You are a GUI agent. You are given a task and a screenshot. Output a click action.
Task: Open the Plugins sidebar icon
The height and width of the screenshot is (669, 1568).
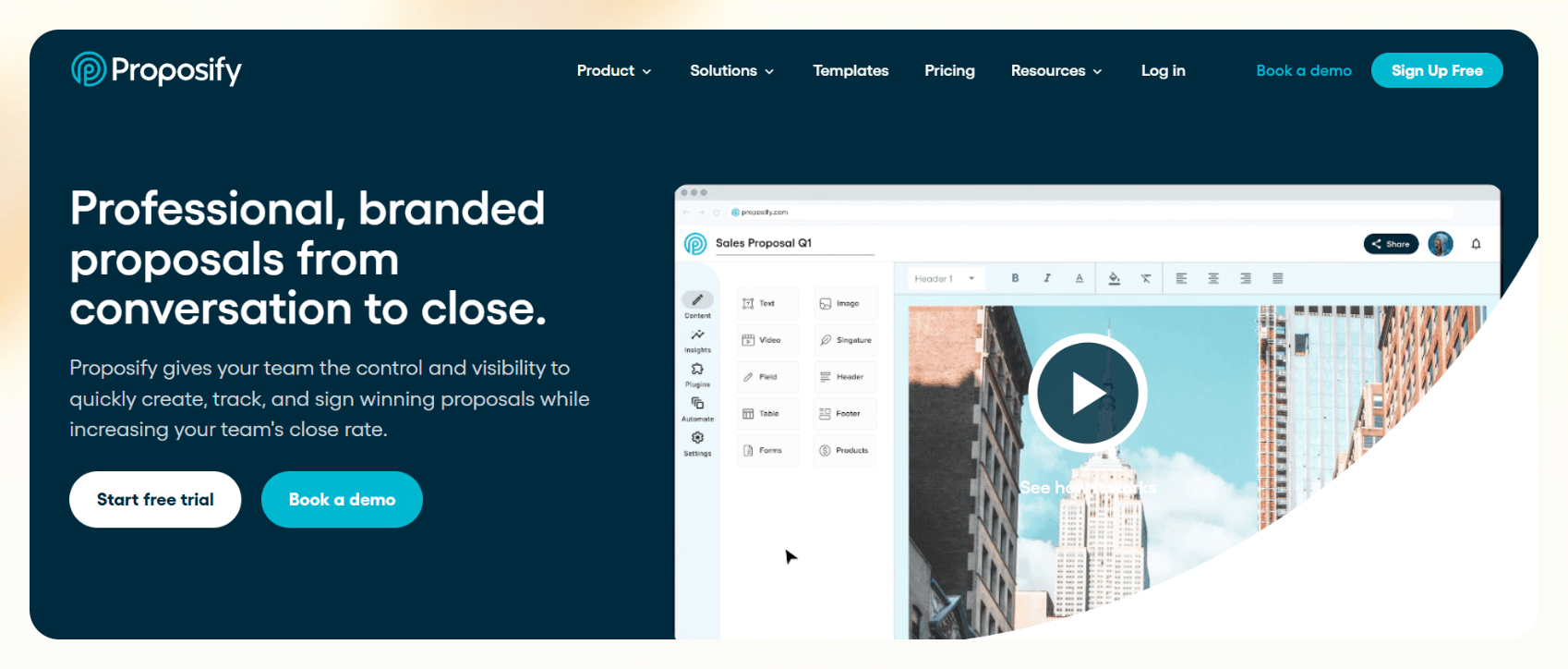click(x=697, y=369)
